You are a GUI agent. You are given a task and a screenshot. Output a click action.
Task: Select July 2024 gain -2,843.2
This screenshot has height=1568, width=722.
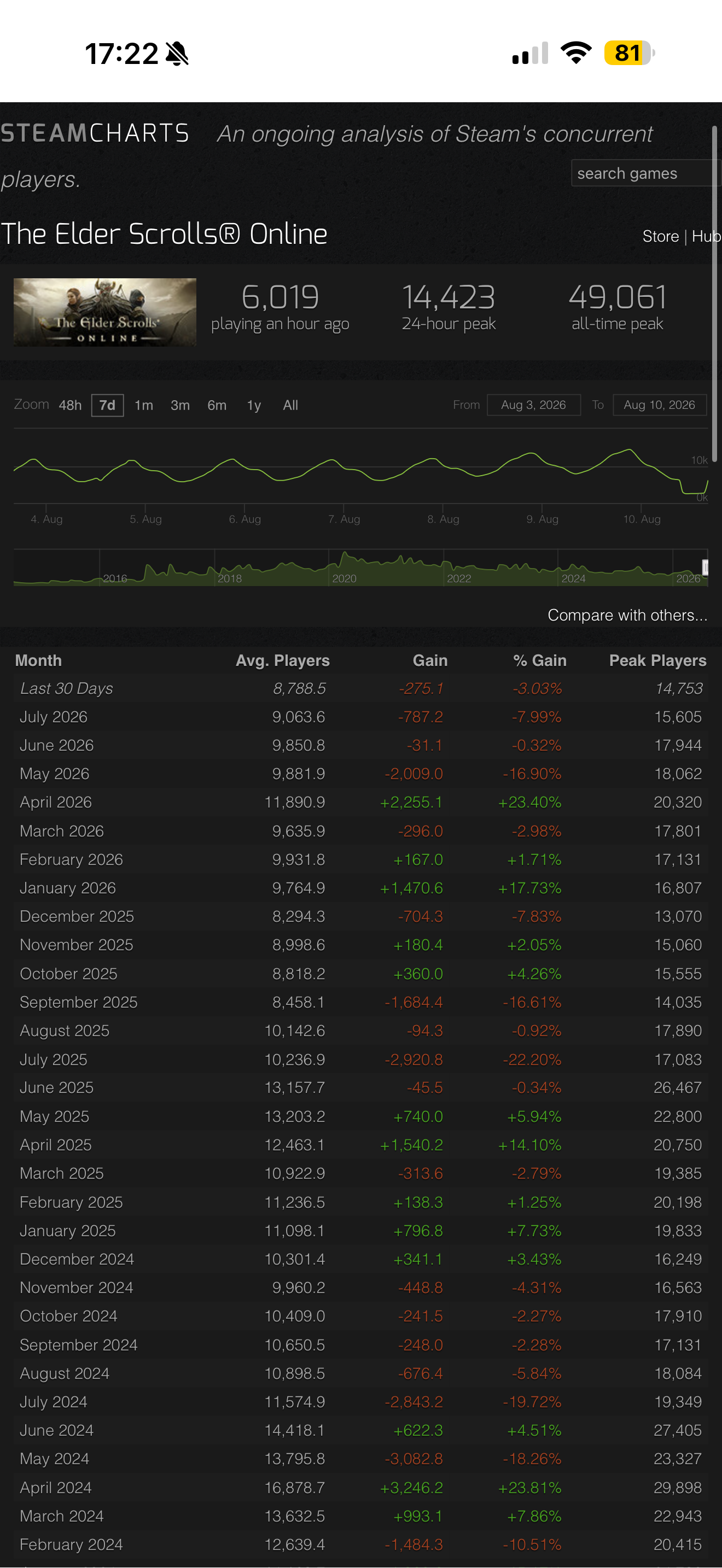pyautogui.click(x=414, y=1402)
